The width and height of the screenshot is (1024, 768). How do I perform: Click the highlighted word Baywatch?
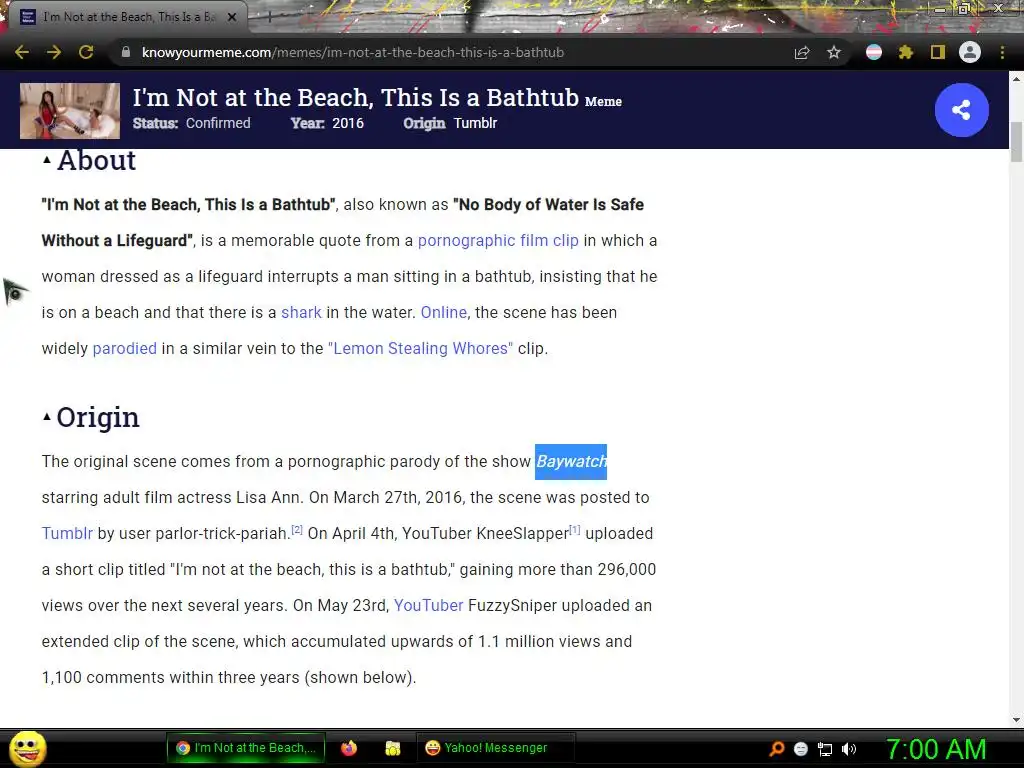click(x=571, y=462)
